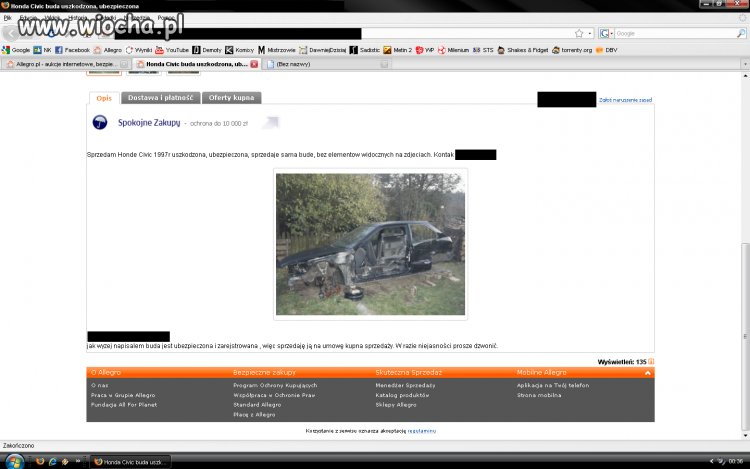Open the Menedżer Sprzedaży link
Image resolution: width=750 pixels, height=469 pixels.
pos(405,385)
